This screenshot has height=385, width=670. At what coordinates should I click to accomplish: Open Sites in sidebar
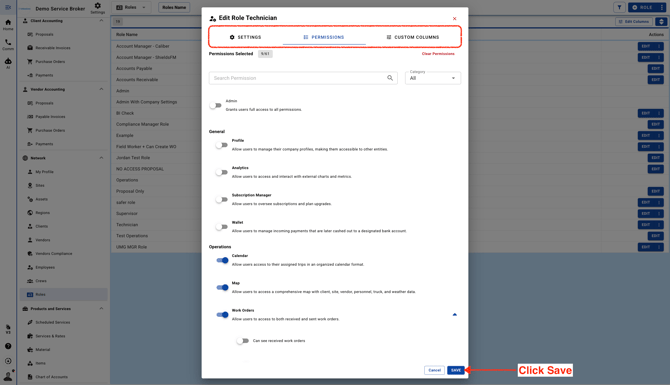click(x=40, y=185)
